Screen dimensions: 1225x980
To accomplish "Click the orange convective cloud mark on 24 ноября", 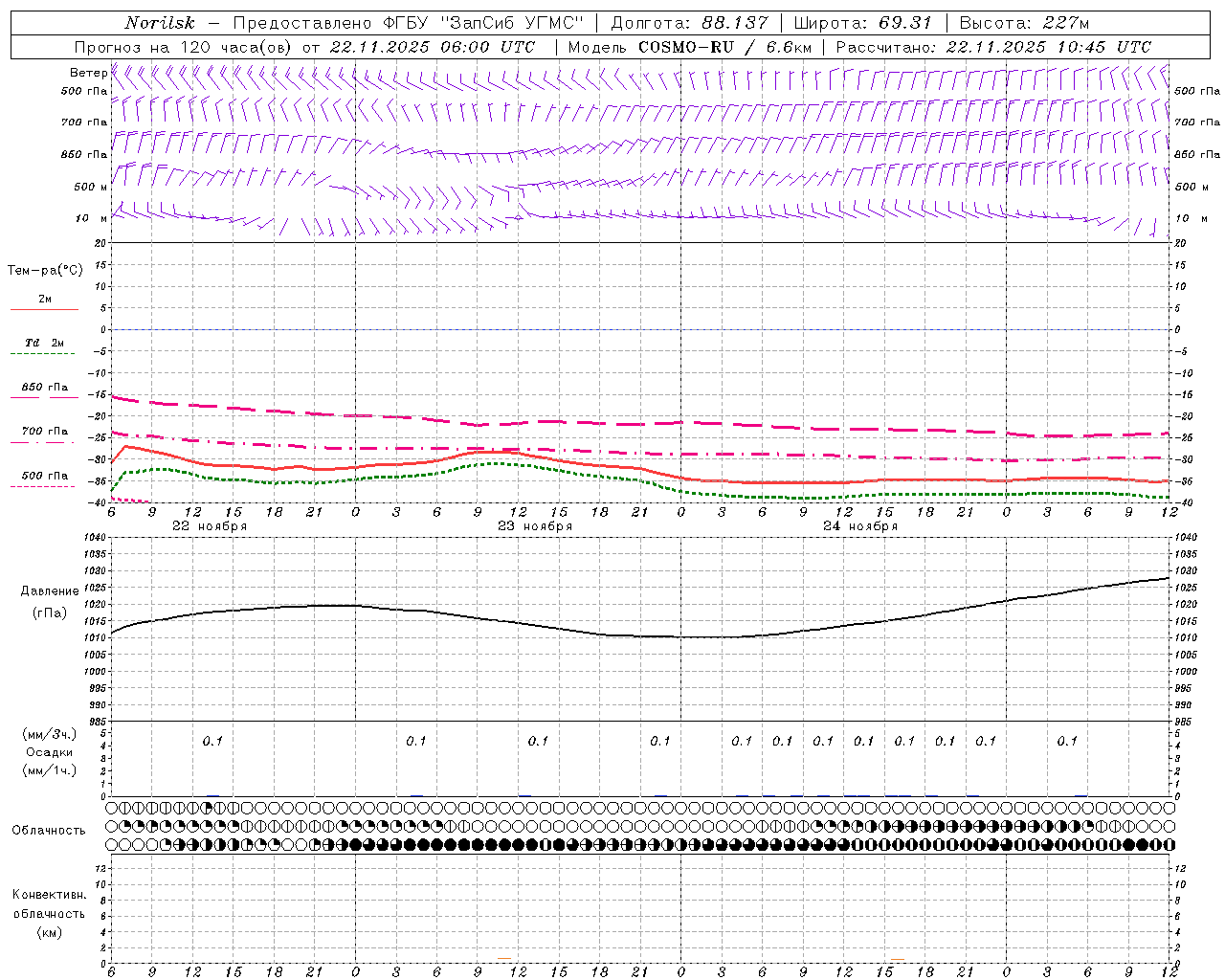I will tap(898, 959).
